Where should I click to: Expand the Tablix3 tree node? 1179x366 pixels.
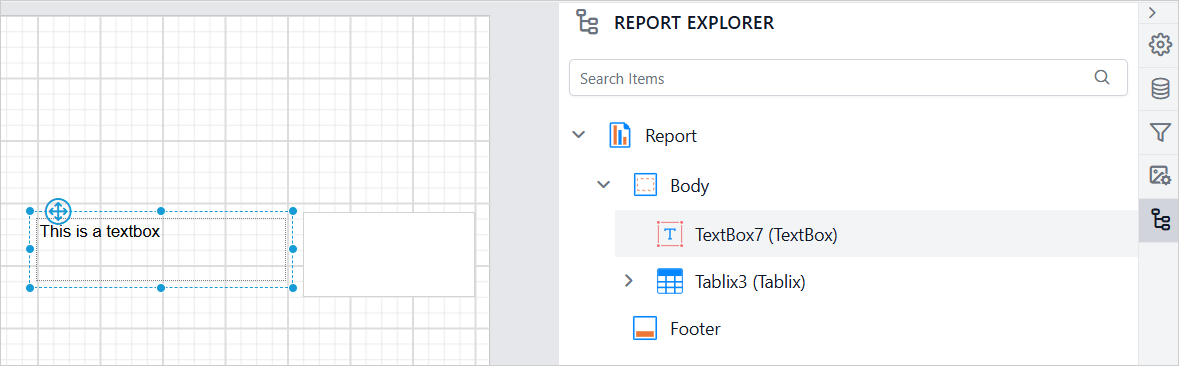[x=629, y=282]
